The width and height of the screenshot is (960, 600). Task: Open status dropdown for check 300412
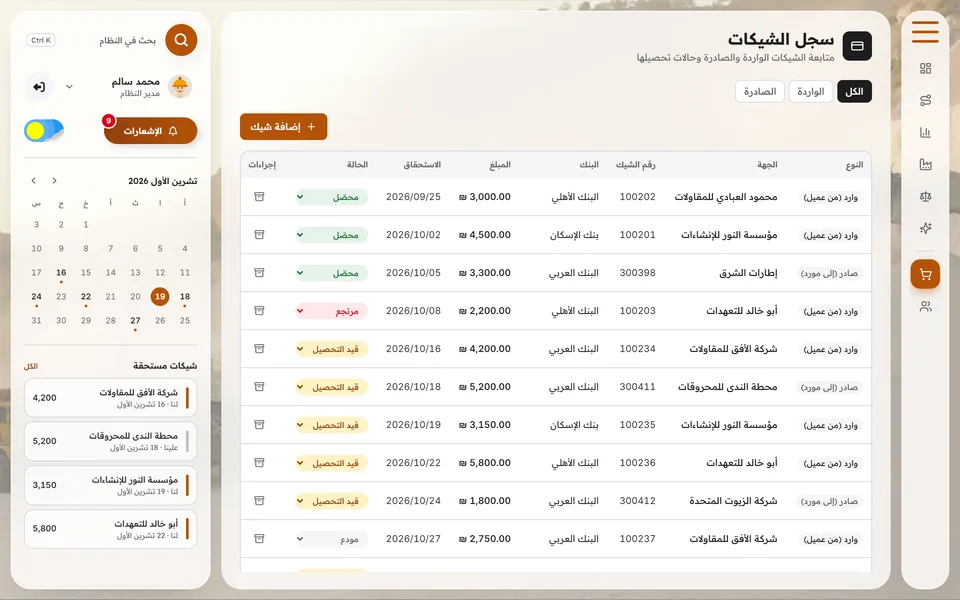click(x=331, y=501)
